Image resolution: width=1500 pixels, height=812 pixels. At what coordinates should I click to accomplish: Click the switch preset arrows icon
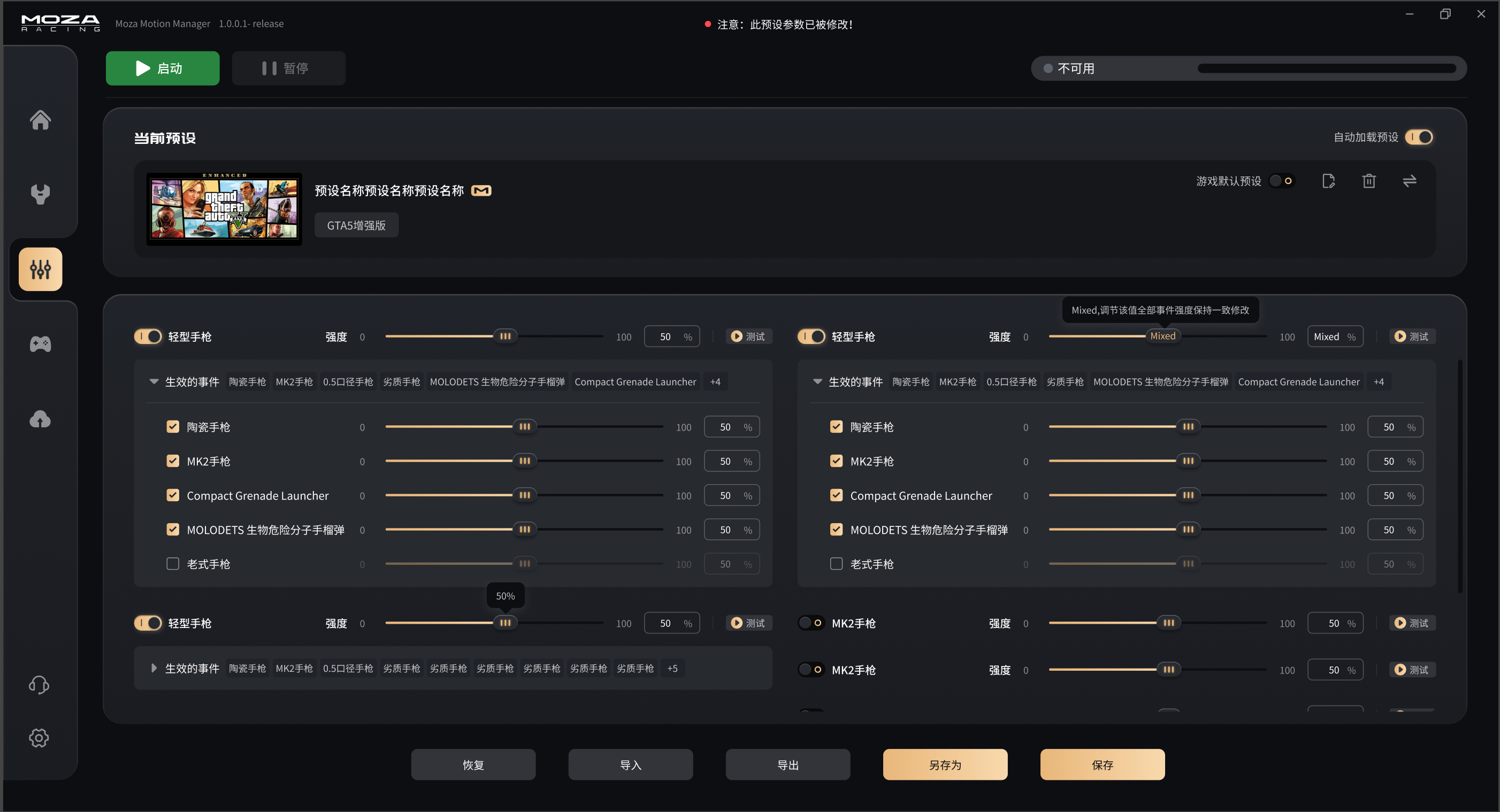coord(1409,181)
